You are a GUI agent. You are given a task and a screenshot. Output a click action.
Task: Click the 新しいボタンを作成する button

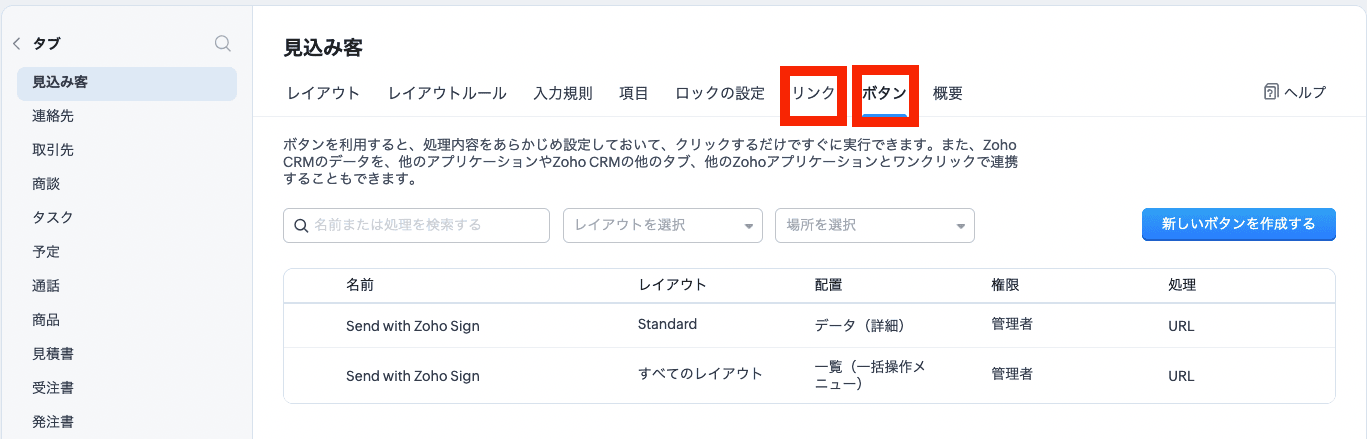pos(1238,225)
